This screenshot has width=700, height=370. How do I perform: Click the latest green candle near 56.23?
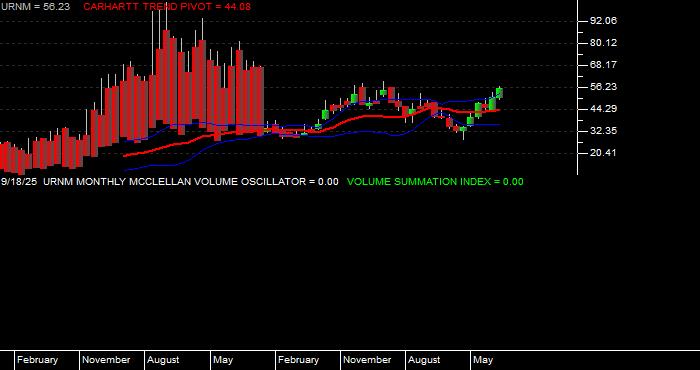(x=500, y=93)
